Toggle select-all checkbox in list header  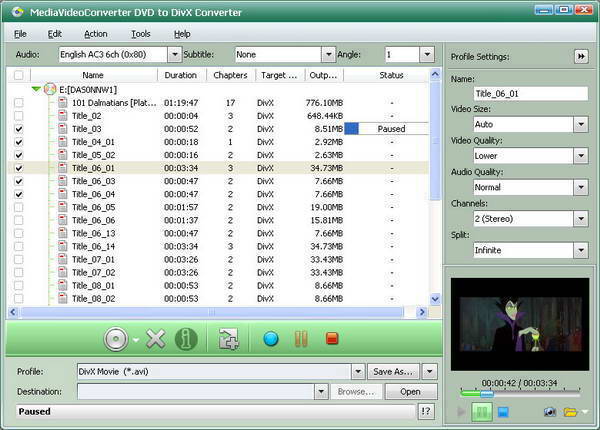point(18,75)
